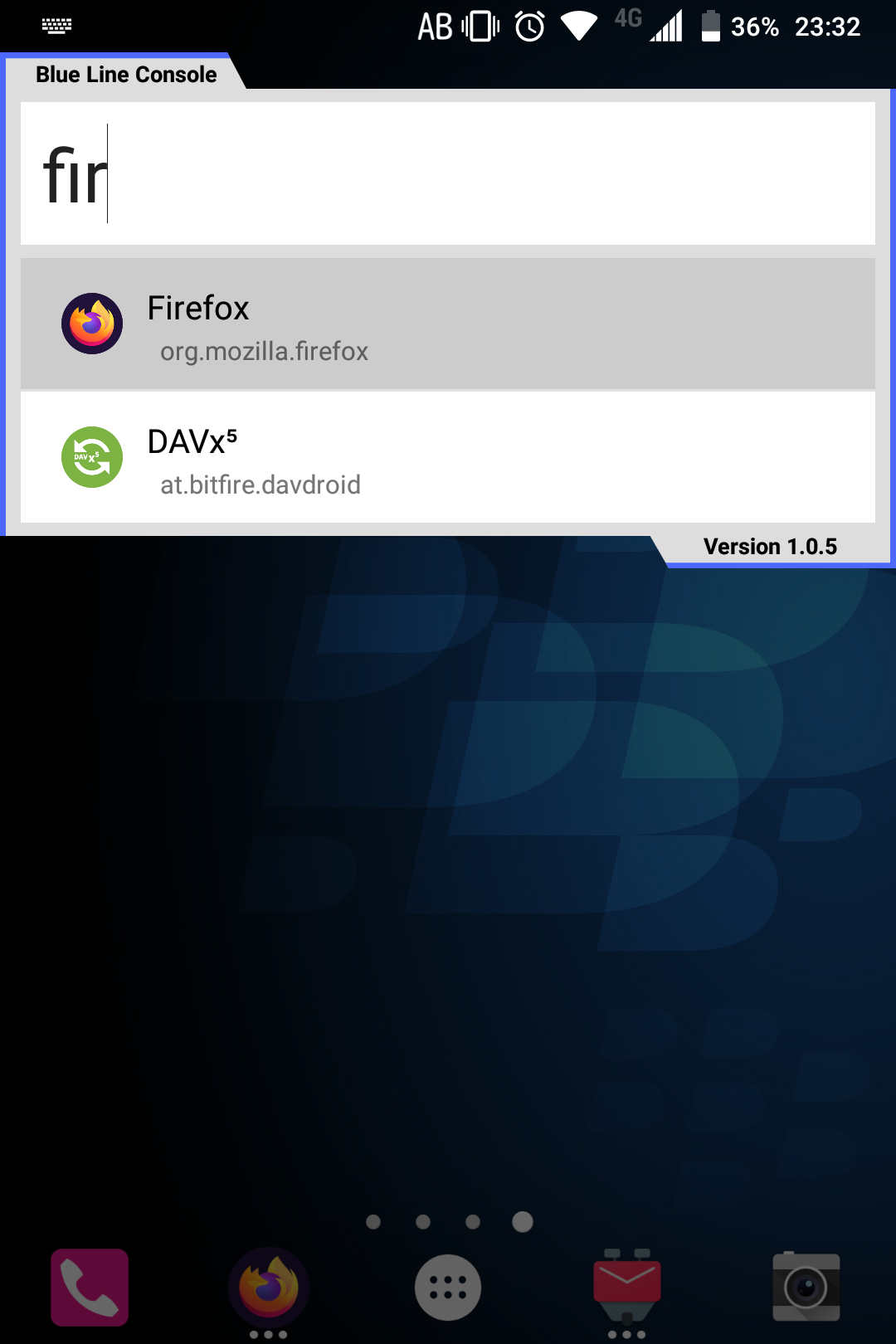
Task: Tap the Firefox icon in results
Action: 92,324
